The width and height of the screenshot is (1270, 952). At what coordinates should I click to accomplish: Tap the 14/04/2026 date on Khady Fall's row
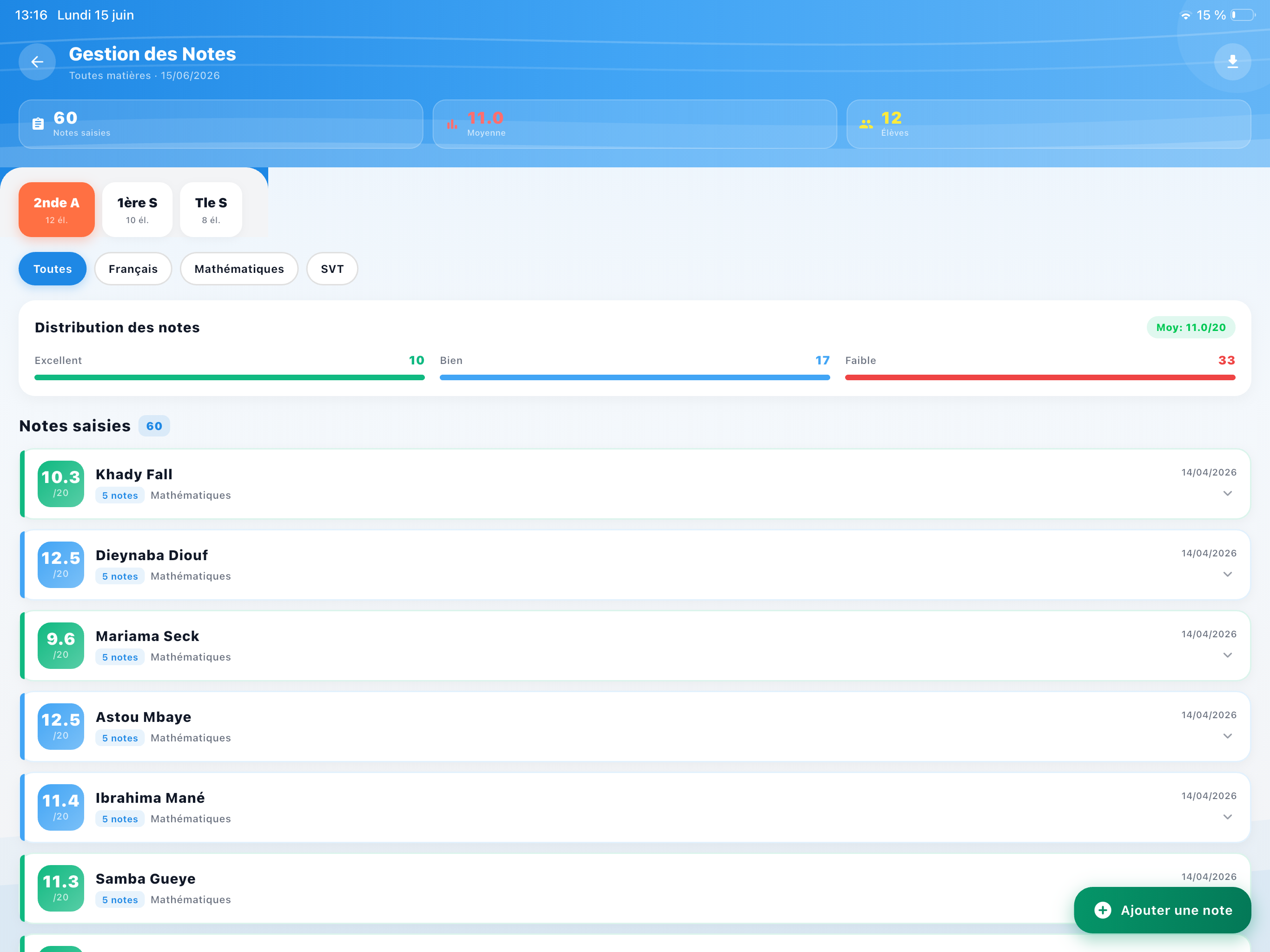[1209, 473]
